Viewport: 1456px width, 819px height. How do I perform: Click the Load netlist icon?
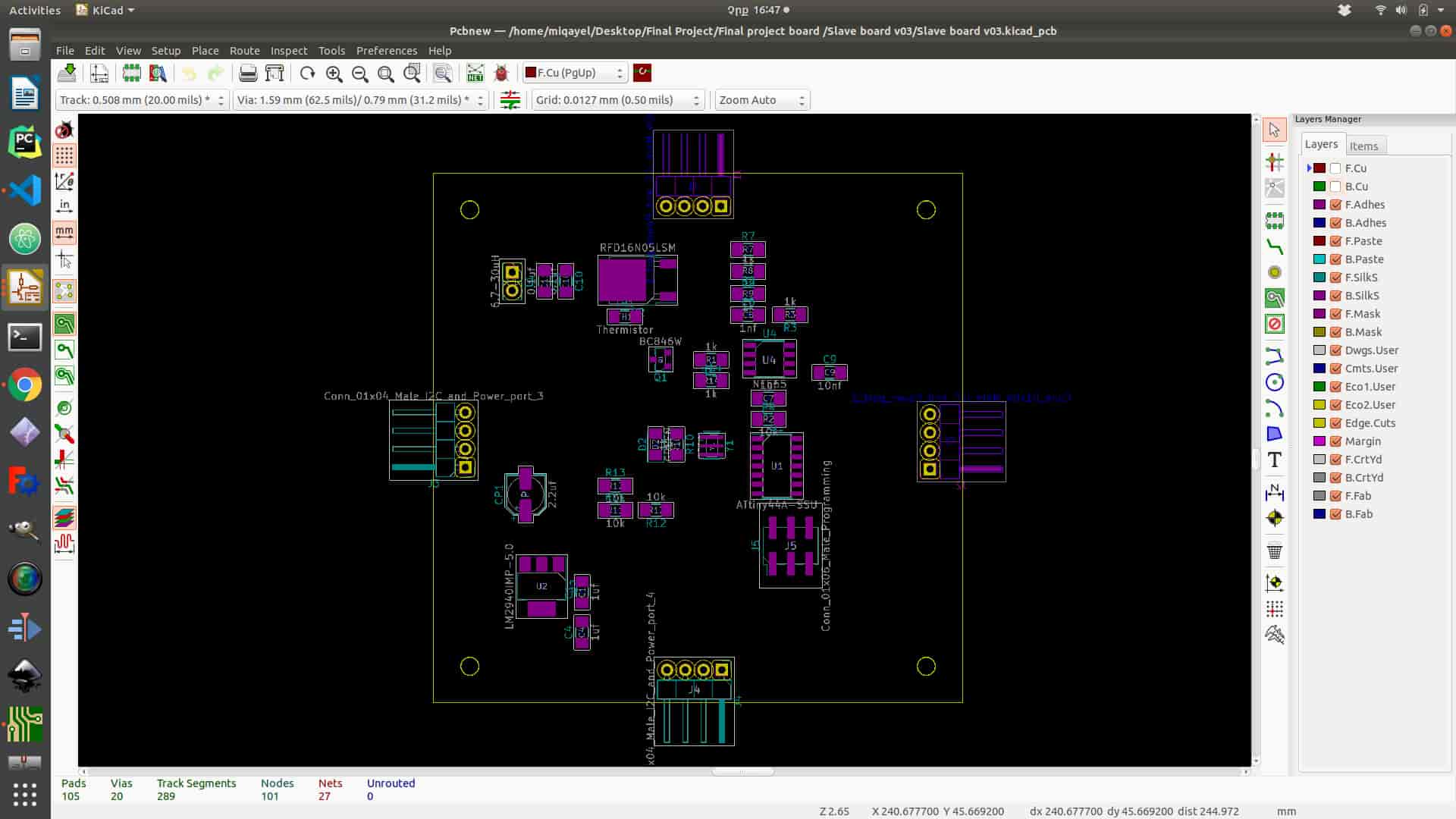[475, 73]
